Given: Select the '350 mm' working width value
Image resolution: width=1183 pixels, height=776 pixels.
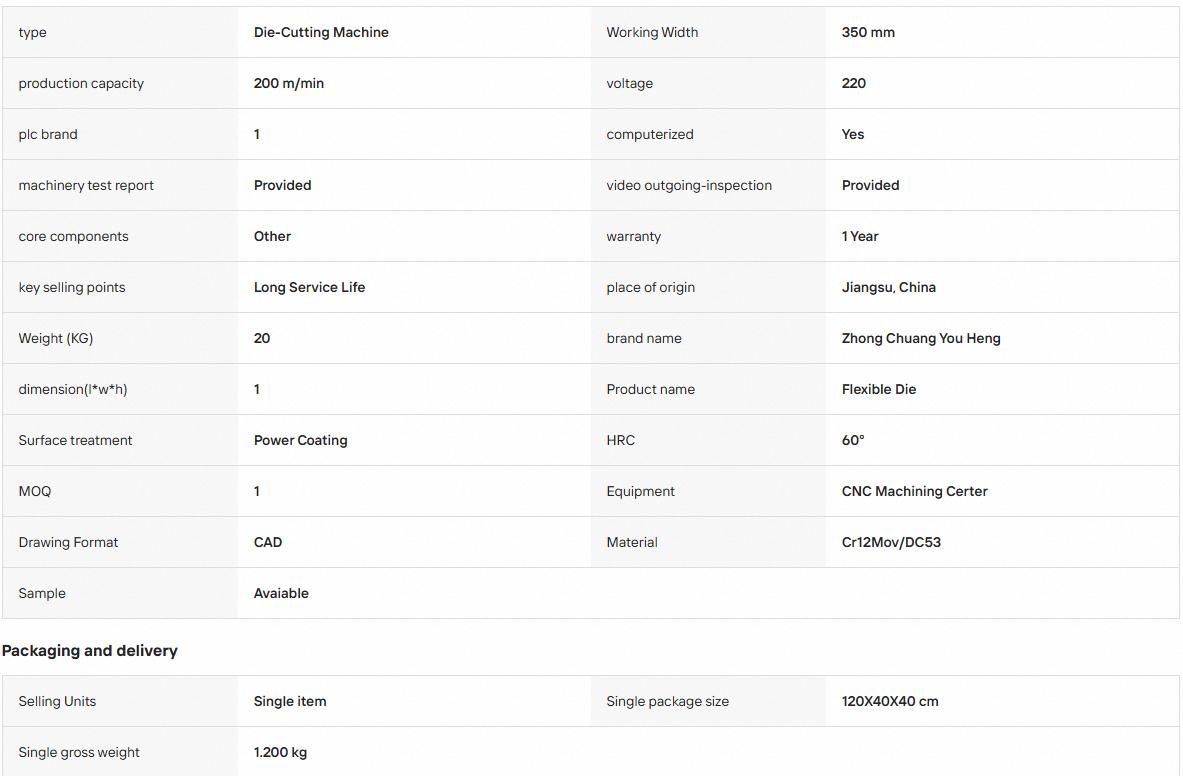Looking at the screenshot, I should (868, 32).
